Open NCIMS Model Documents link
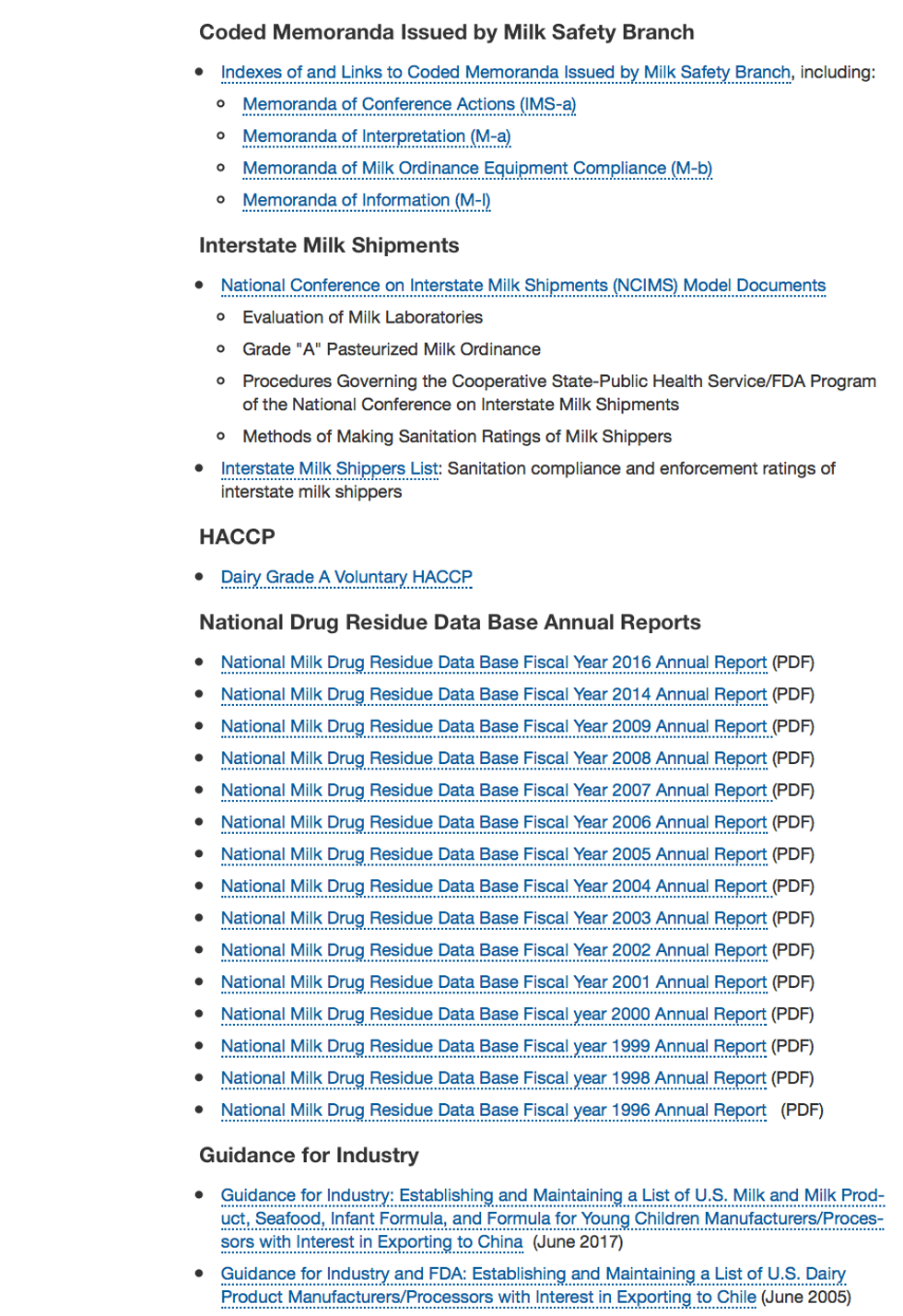The height and width of the screenshot is (1316, 903). pyautogui.click(x=522, y=286)
